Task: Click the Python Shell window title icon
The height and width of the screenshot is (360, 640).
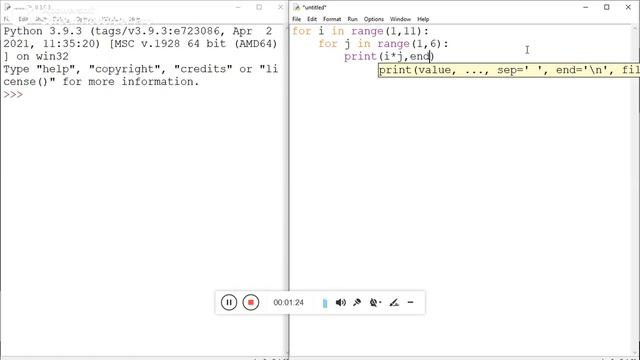Action: click(7, 7)
